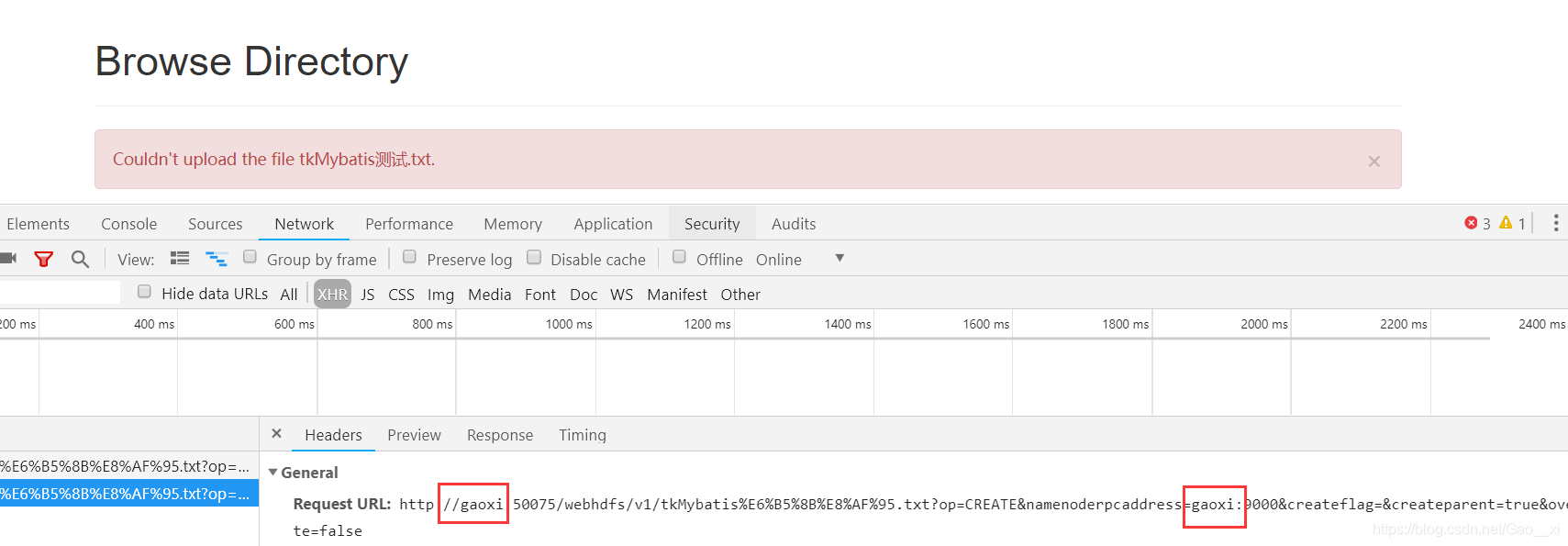Filter requests by CSS
Screen dimensions: 1568x546
[x=401, y=295]
